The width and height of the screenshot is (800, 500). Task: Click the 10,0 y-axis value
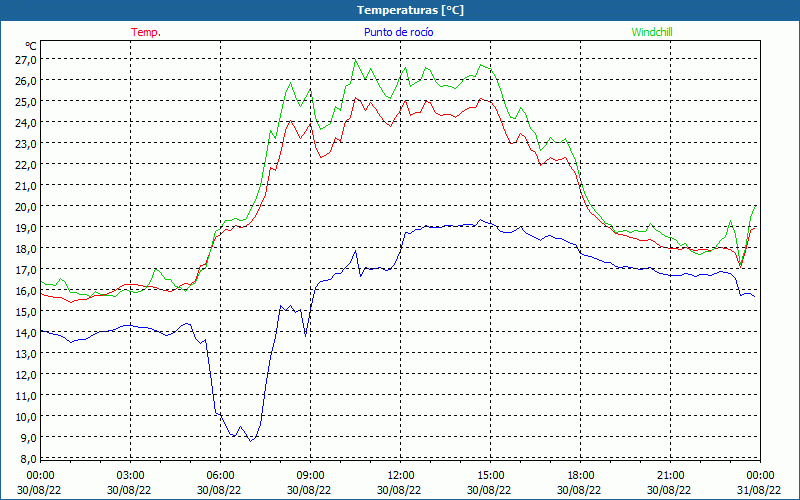coord(26,416)
